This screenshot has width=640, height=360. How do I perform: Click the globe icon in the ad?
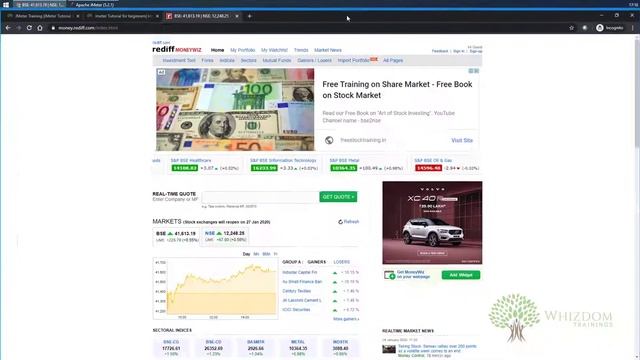coord(329,140)
